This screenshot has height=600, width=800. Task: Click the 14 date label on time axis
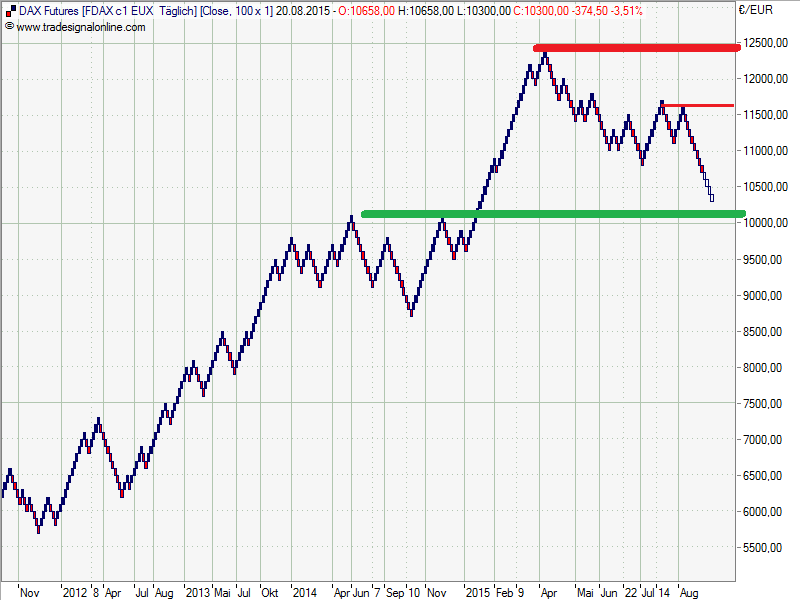pyautogui.click(x=663, y=592)
